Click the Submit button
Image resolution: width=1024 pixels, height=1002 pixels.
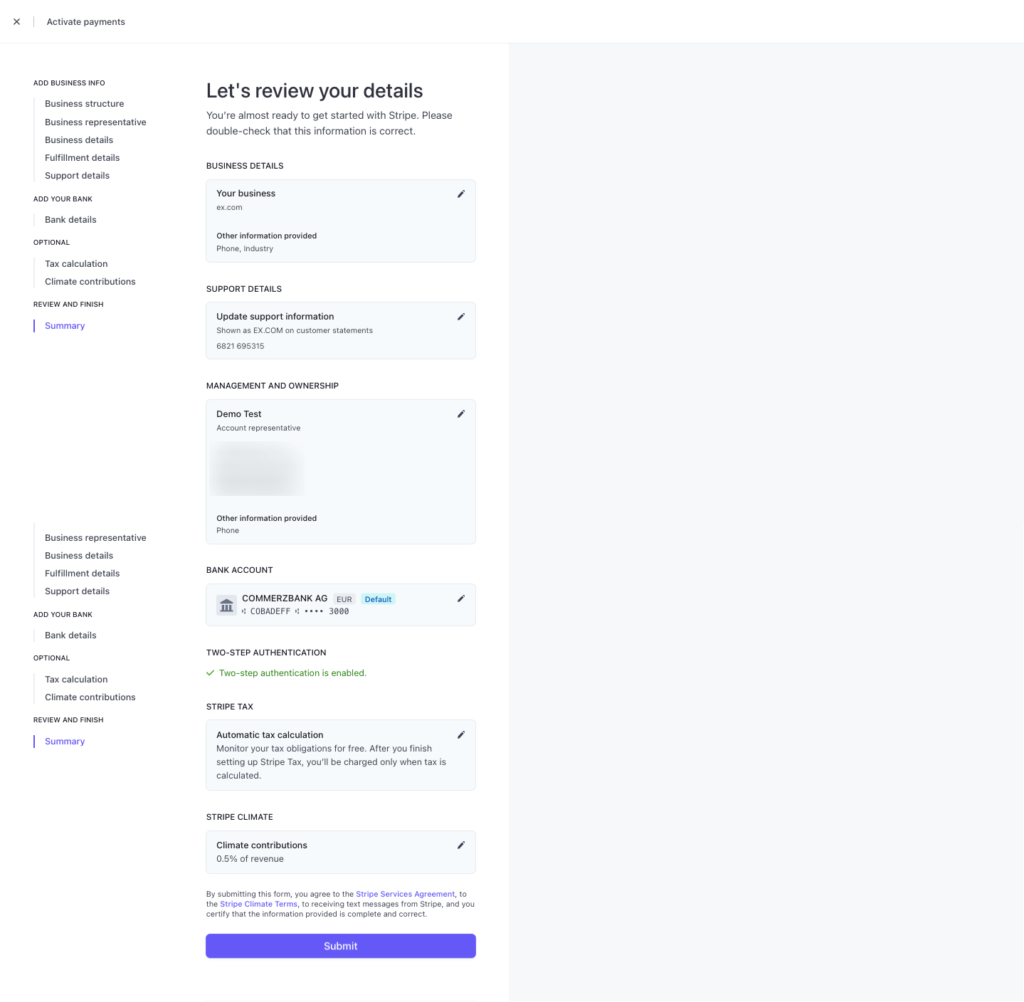[340, 946]
